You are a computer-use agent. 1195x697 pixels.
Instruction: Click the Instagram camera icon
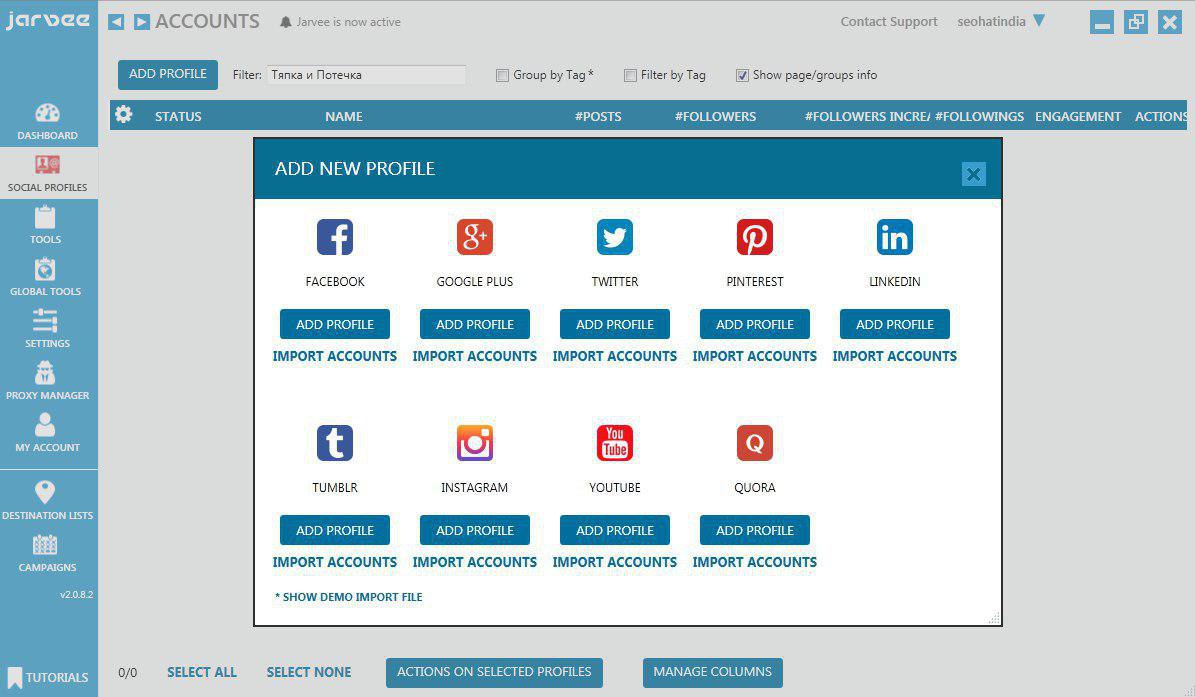coord(475,443)
